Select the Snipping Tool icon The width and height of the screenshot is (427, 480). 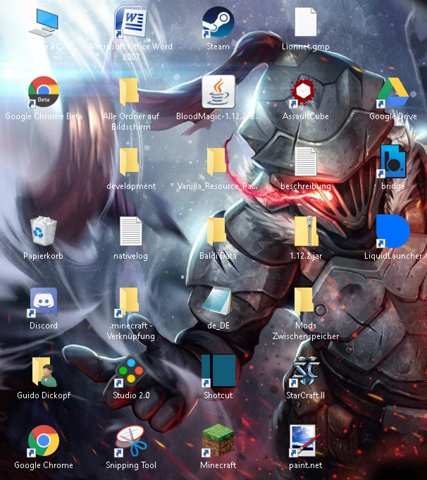(x=131, y=441)
